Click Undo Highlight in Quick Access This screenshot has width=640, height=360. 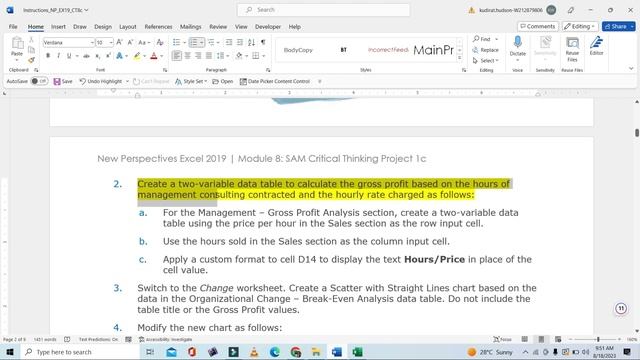pos(101,81)
